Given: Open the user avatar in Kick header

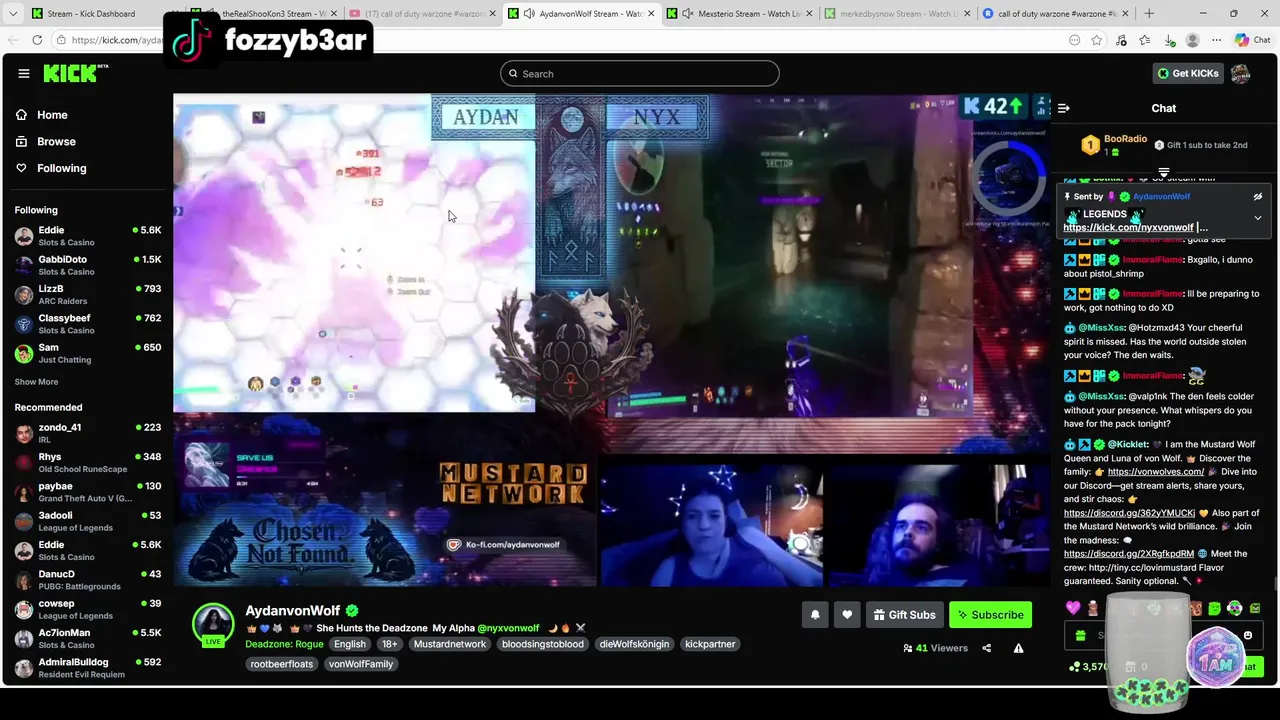Looking at the screenshot, I should (x=1240, y=73).
